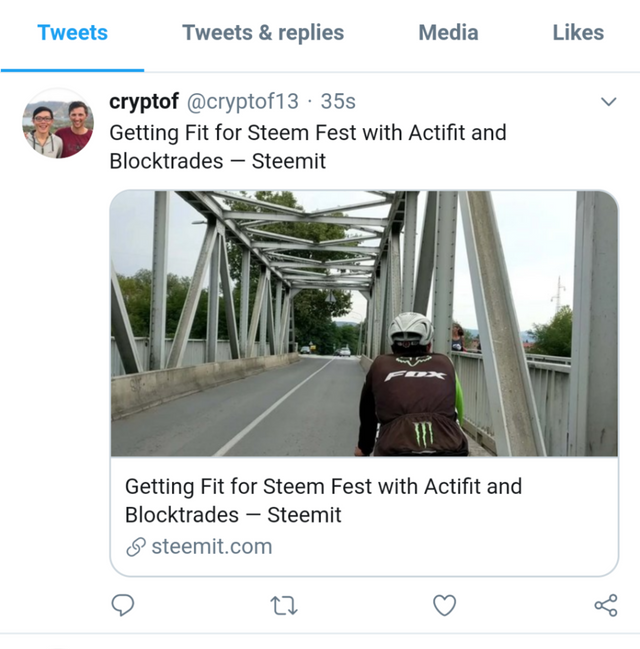640x649 pixels.
Task: Select the Media tab
Action: [x=448, y=33]
